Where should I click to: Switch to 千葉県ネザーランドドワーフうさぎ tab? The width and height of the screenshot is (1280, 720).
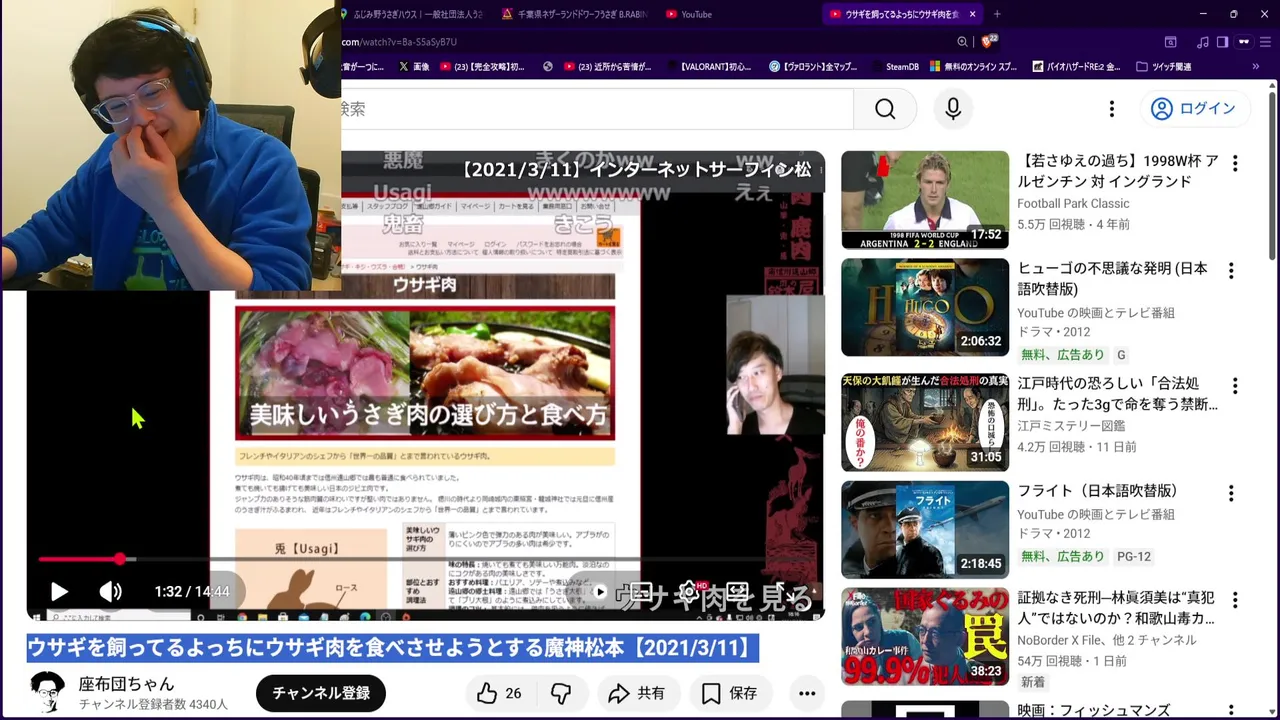coord(573,14)
